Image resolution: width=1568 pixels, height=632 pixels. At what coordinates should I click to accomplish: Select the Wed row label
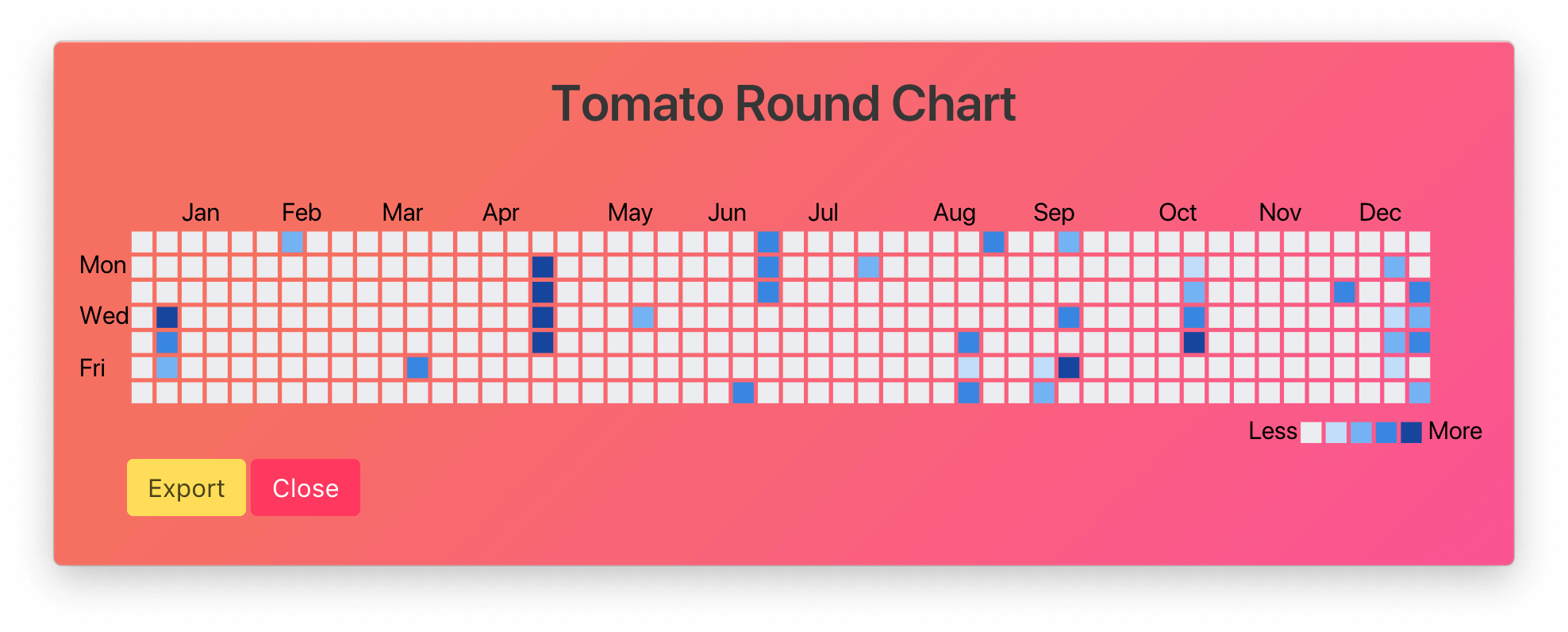(103, 315)
